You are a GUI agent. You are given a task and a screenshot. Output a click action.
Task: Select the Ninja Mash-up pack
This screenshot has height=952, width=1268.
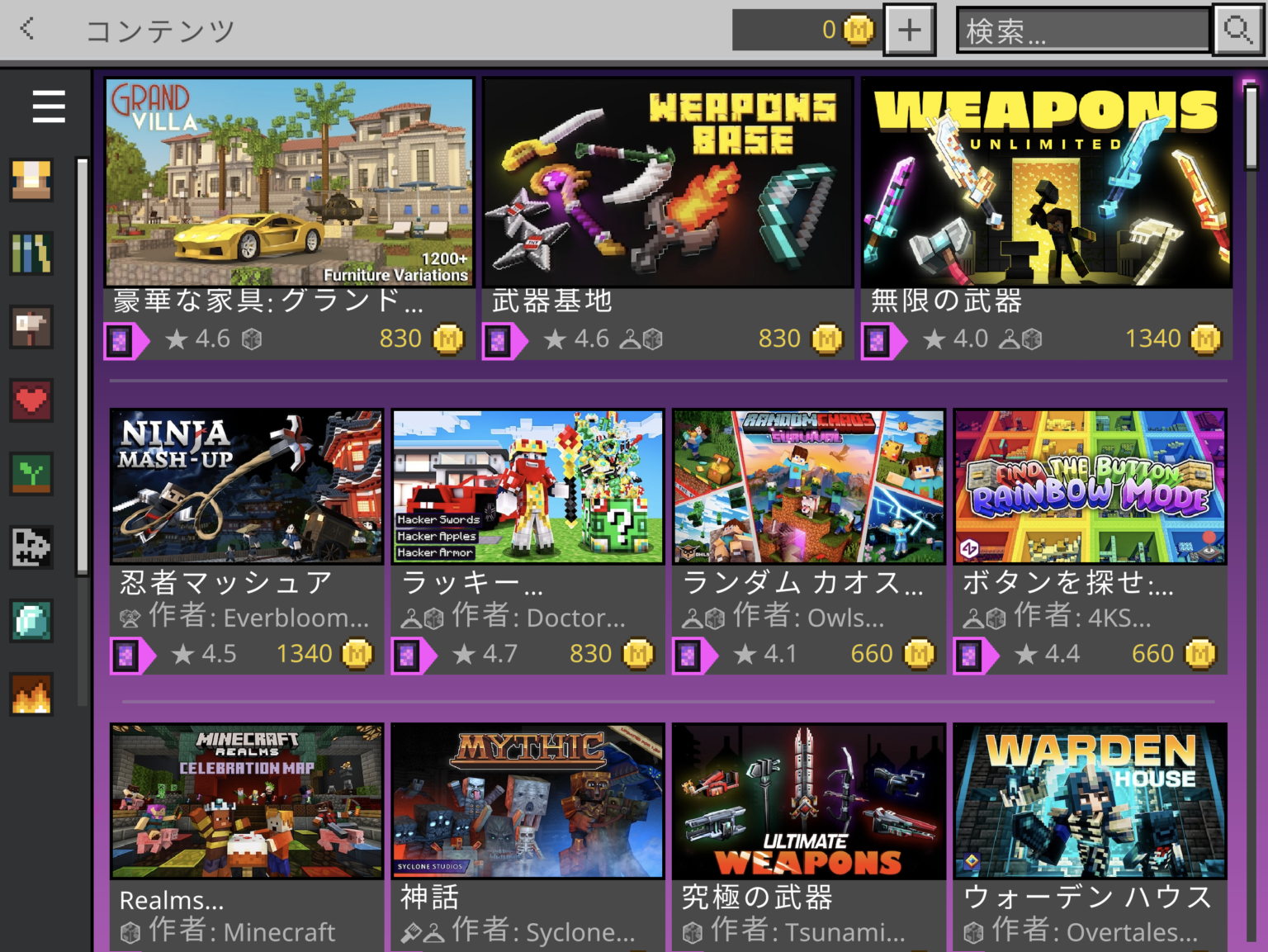pyautogui.click(x=247, y=485)
